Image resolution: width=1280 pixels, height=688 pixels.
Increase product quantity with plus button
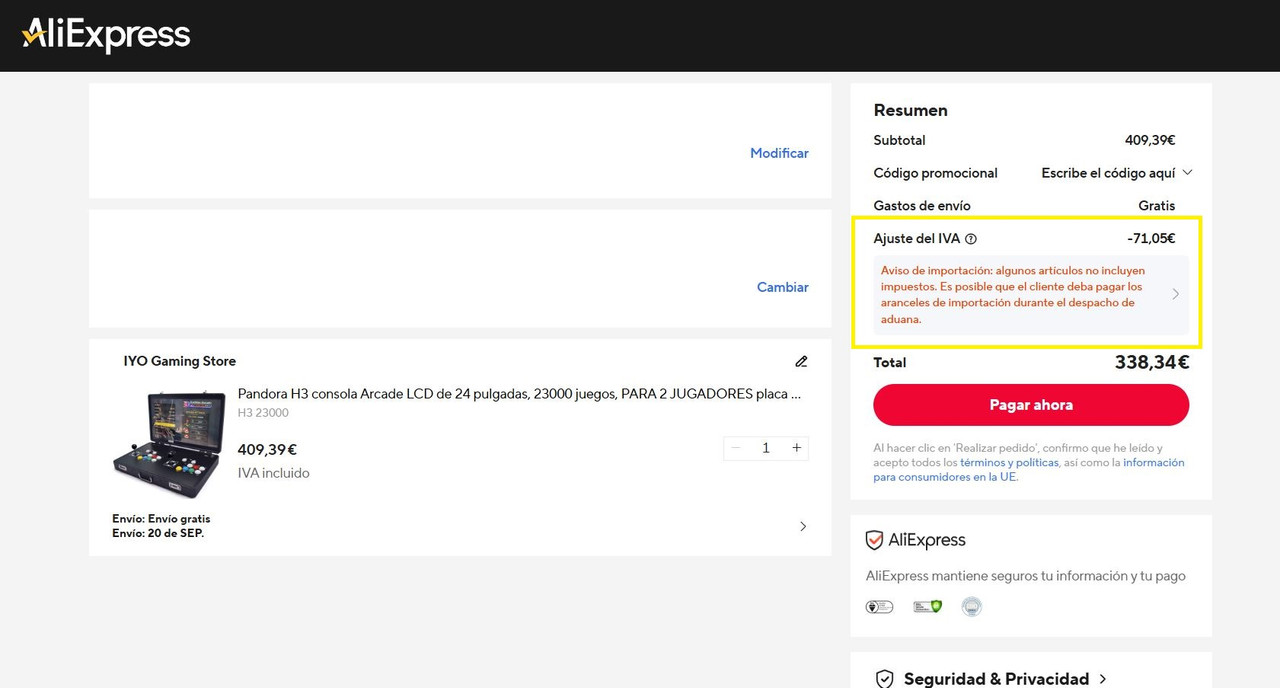pos(797,448)
